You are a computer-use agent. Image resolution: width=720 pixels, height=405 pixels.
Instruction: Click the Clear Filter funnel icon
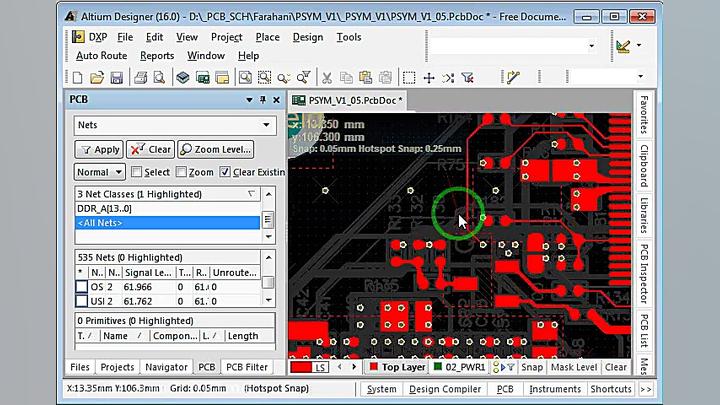pyautogui.click(x=467, y=78)
